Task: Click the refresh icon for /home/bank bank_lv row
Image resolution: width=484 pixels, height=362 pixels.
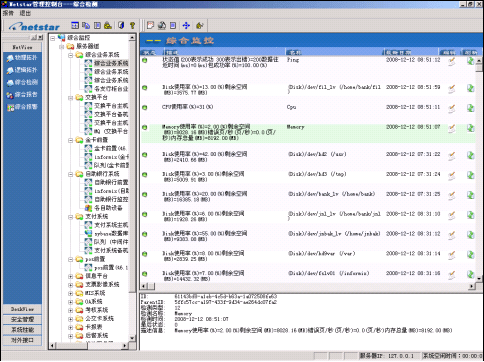Action: click(x=470, y=195)
